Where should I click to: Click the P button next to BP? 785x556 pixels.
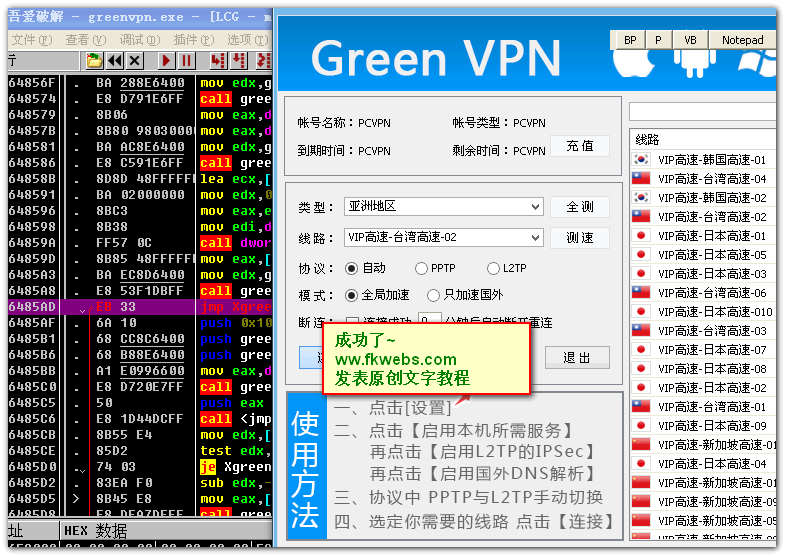658,40
